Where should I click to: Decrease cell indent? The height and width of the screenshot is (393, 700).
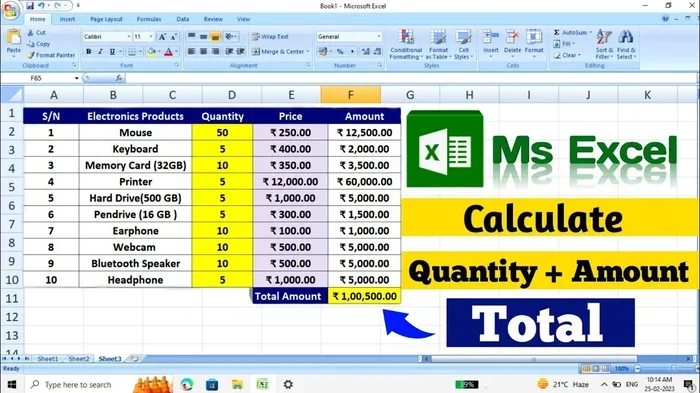tap(229, 52)
